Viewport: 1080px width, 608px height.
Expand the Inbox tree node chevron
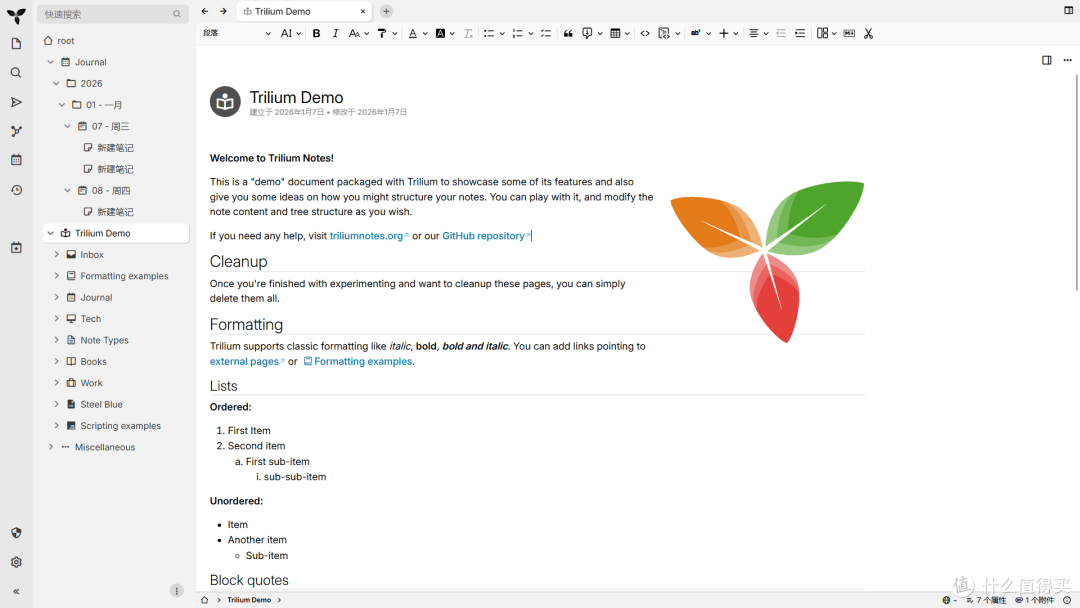[56, 254]
